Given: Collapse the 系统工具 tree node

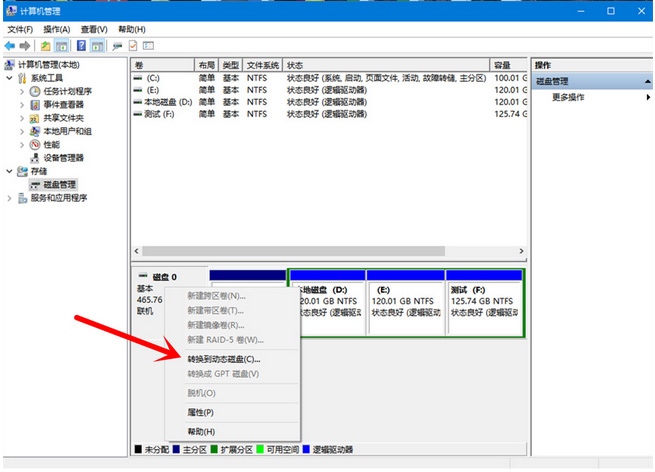Looking at the screenshot, I should tap(10, 78).
